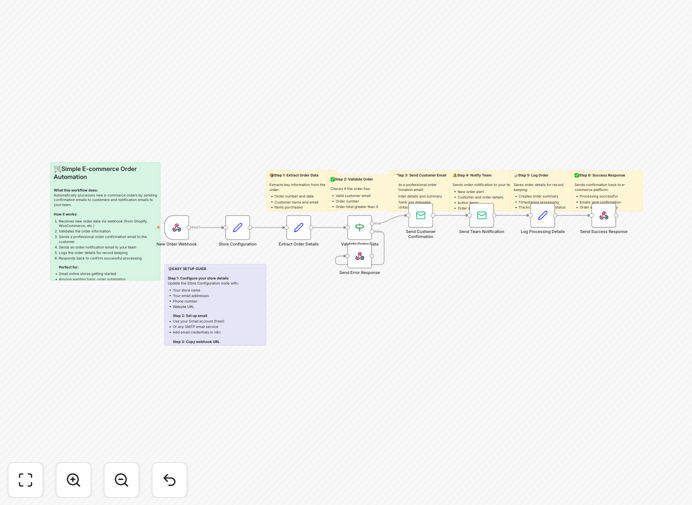Viewport: 692px width, 505px height.
Task: Click 'Step 2: Set up email' heading
Action: (x=190, y=316)
